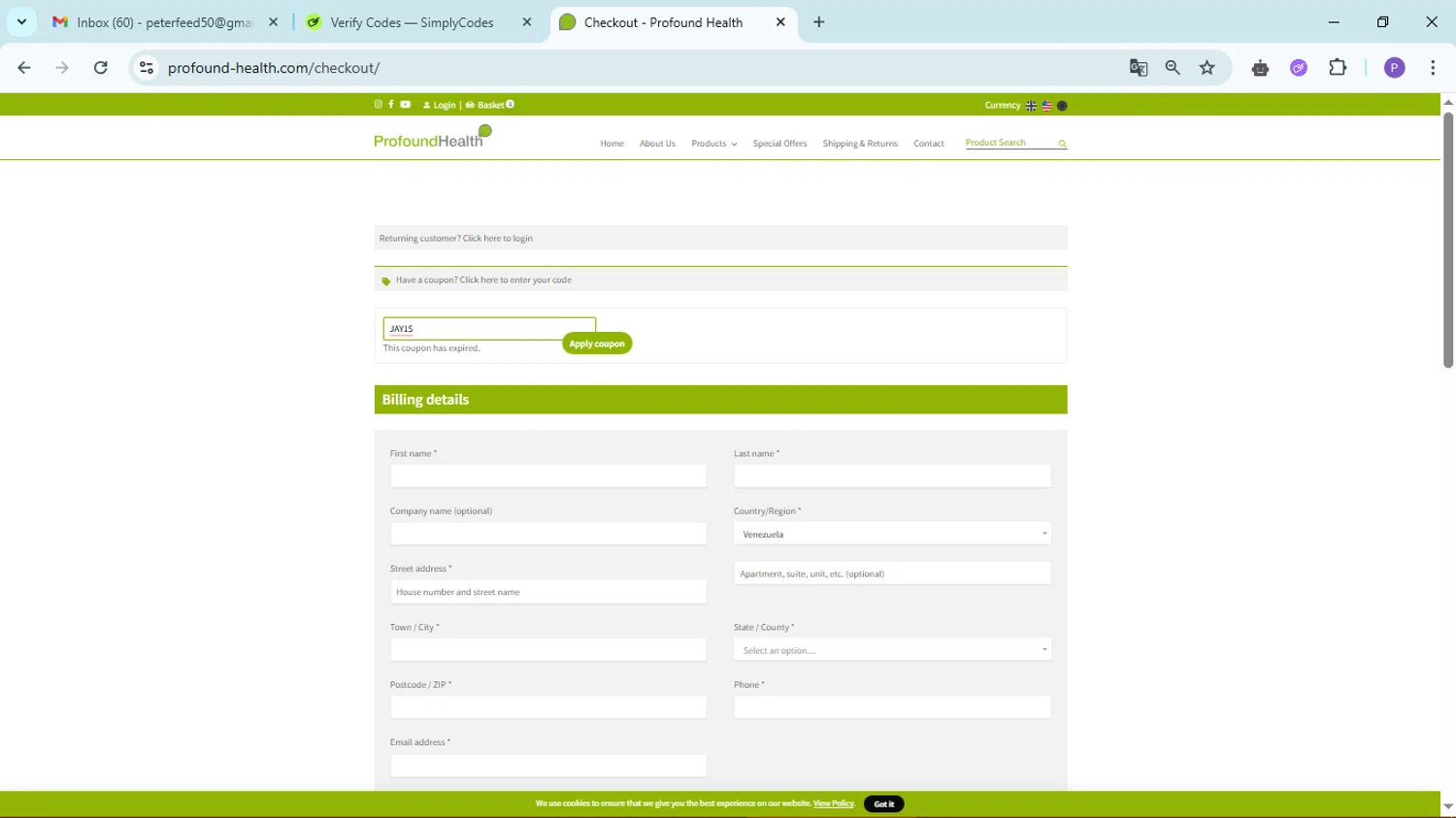Reload the checkout page

pos(101,68)
